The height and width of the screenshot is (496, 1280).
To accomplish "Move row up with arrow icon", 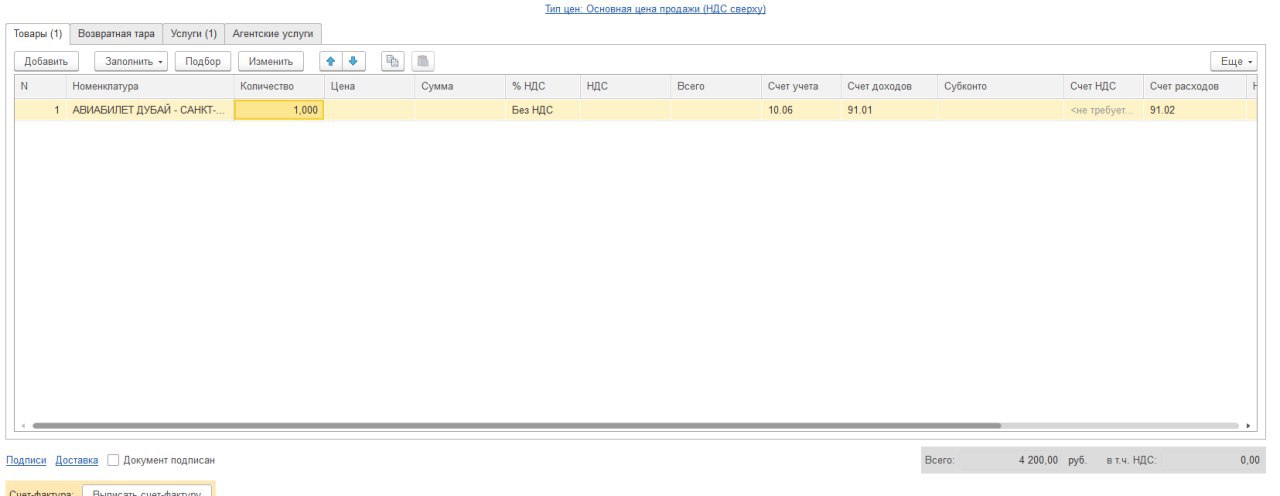I will 331,61.
